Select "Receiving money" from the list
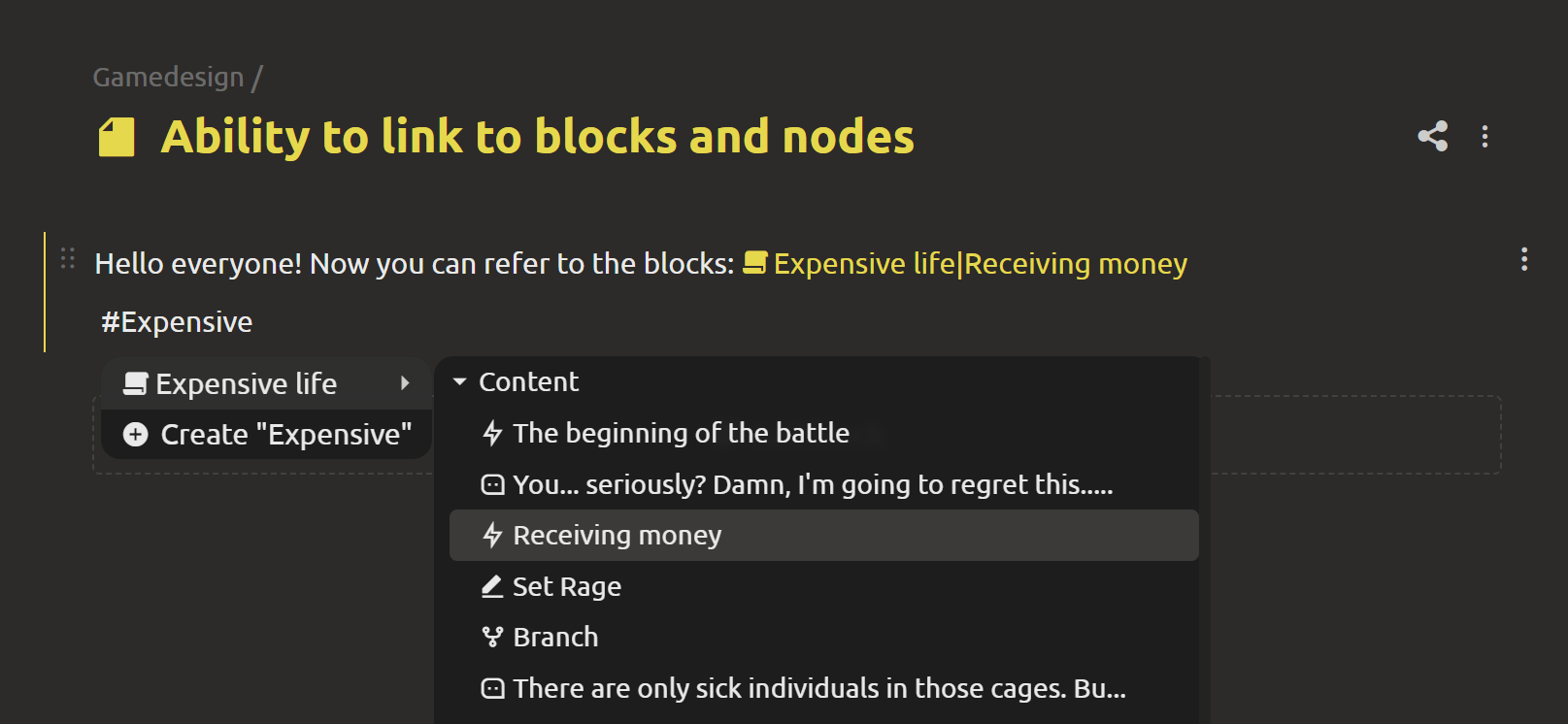Image resolution: width=1568 pixels, height=724 pixels. [x=617, y=536]
